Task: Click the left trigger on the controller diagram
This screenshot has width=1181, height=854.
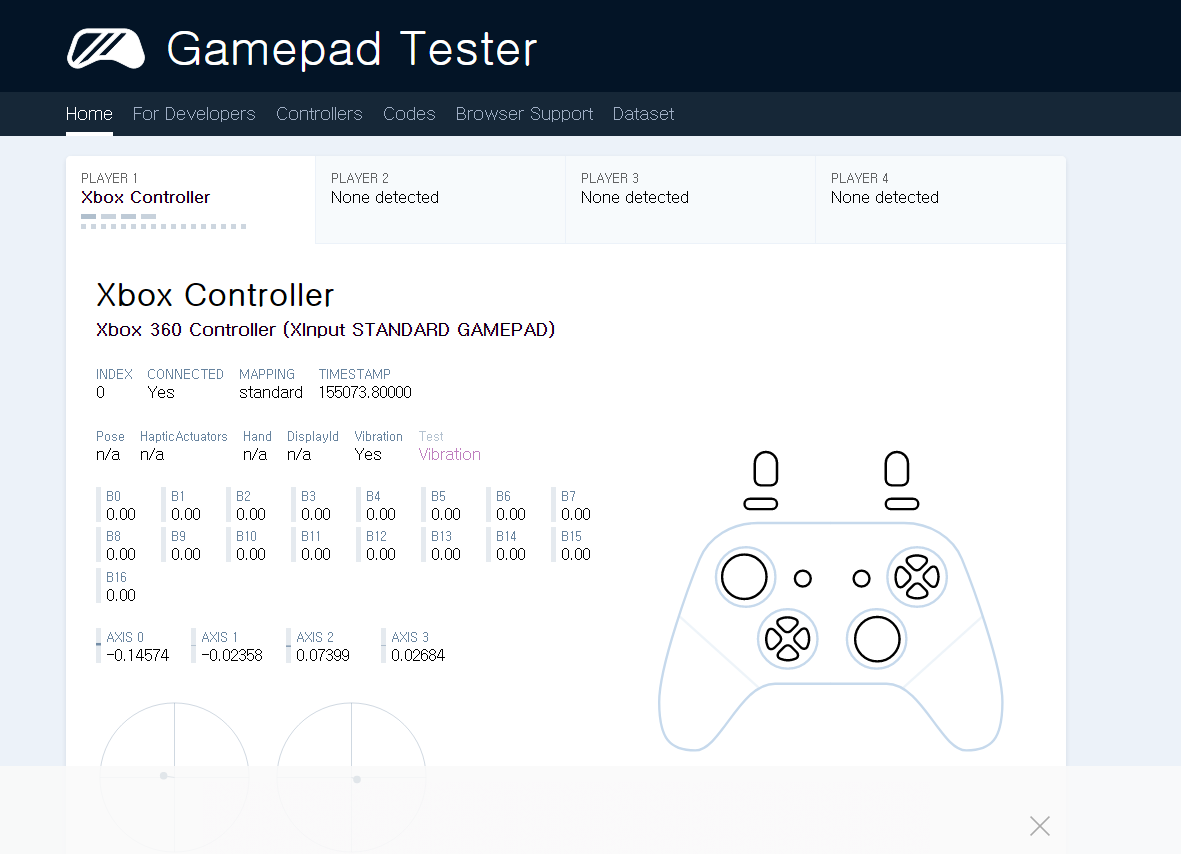Action: [x=765, y=469]
